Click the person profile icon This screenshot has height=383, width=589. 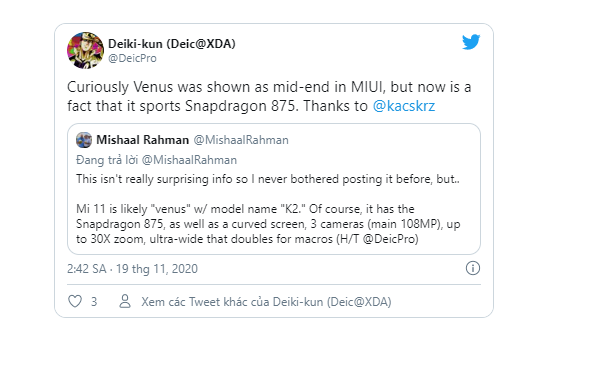125,301
